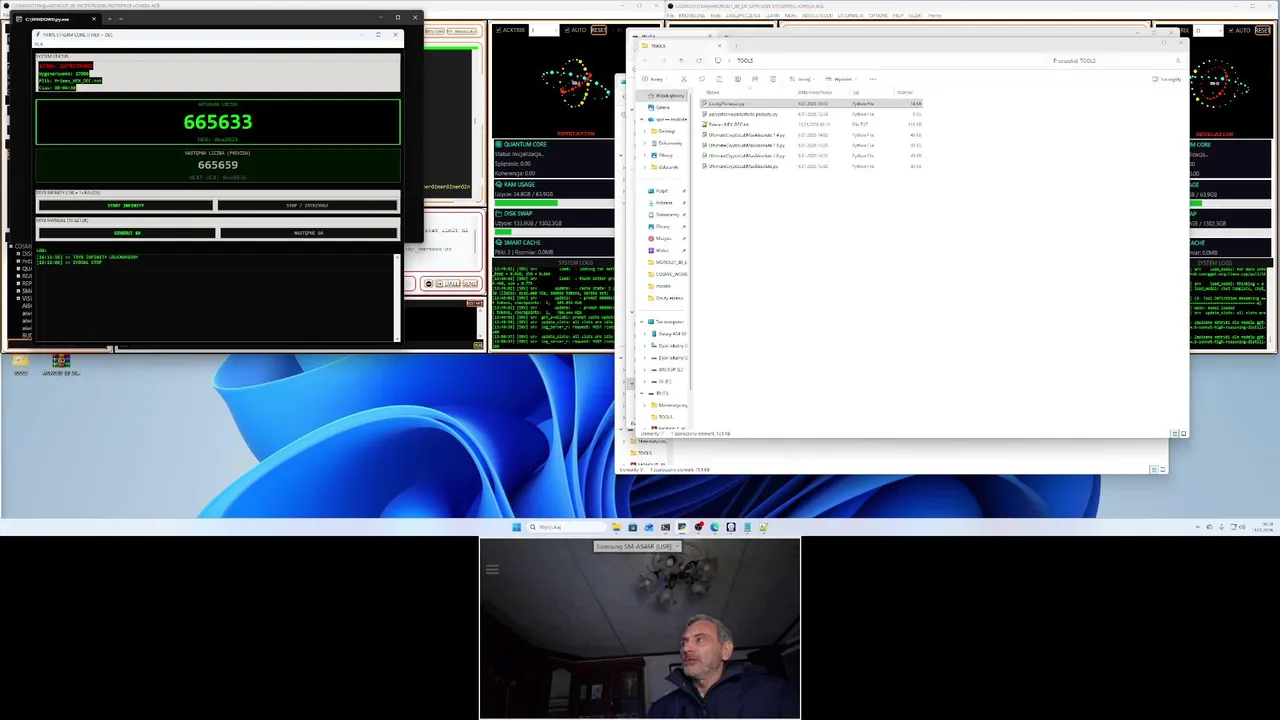1280x720 pixels.
Task: Click START INFINITY in the Prime Stream Core window
Action: [126, 205]
